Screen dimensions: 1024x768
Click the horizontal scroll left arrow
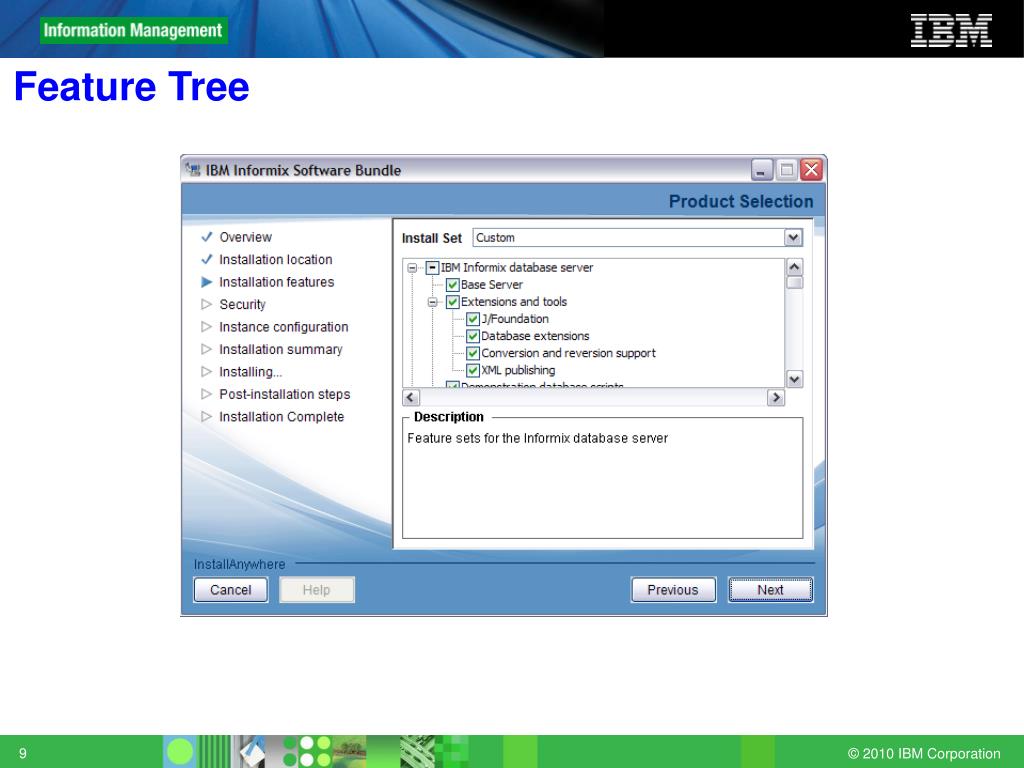(411, 397)
